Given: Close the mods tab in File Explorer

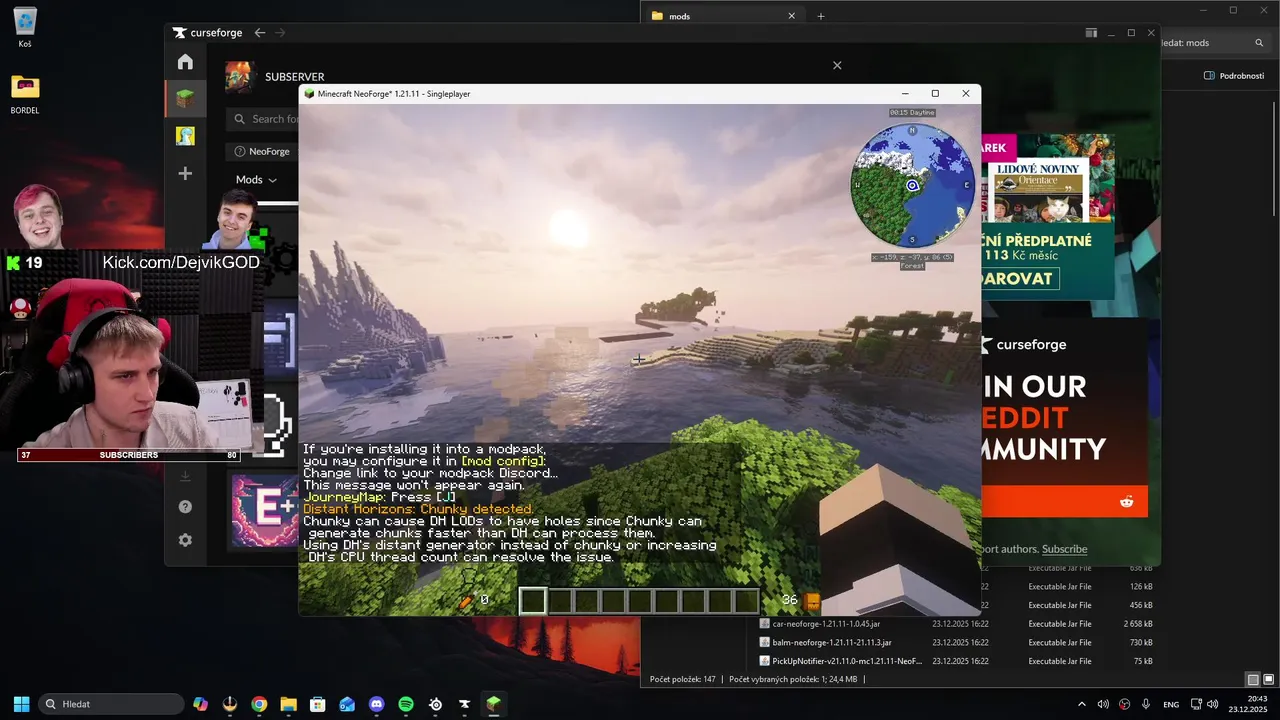Looking at the screenshot, I should point(791,16).
